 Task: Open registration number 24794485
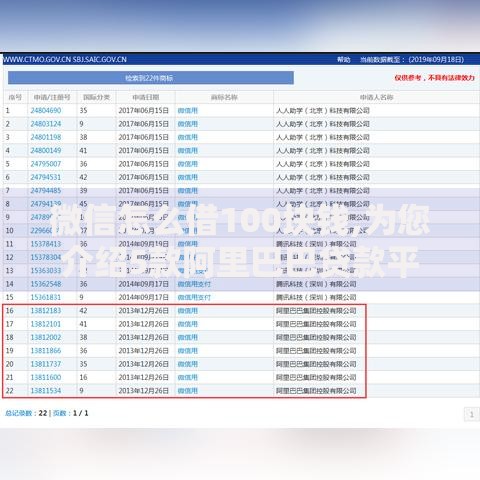point(46,190)
